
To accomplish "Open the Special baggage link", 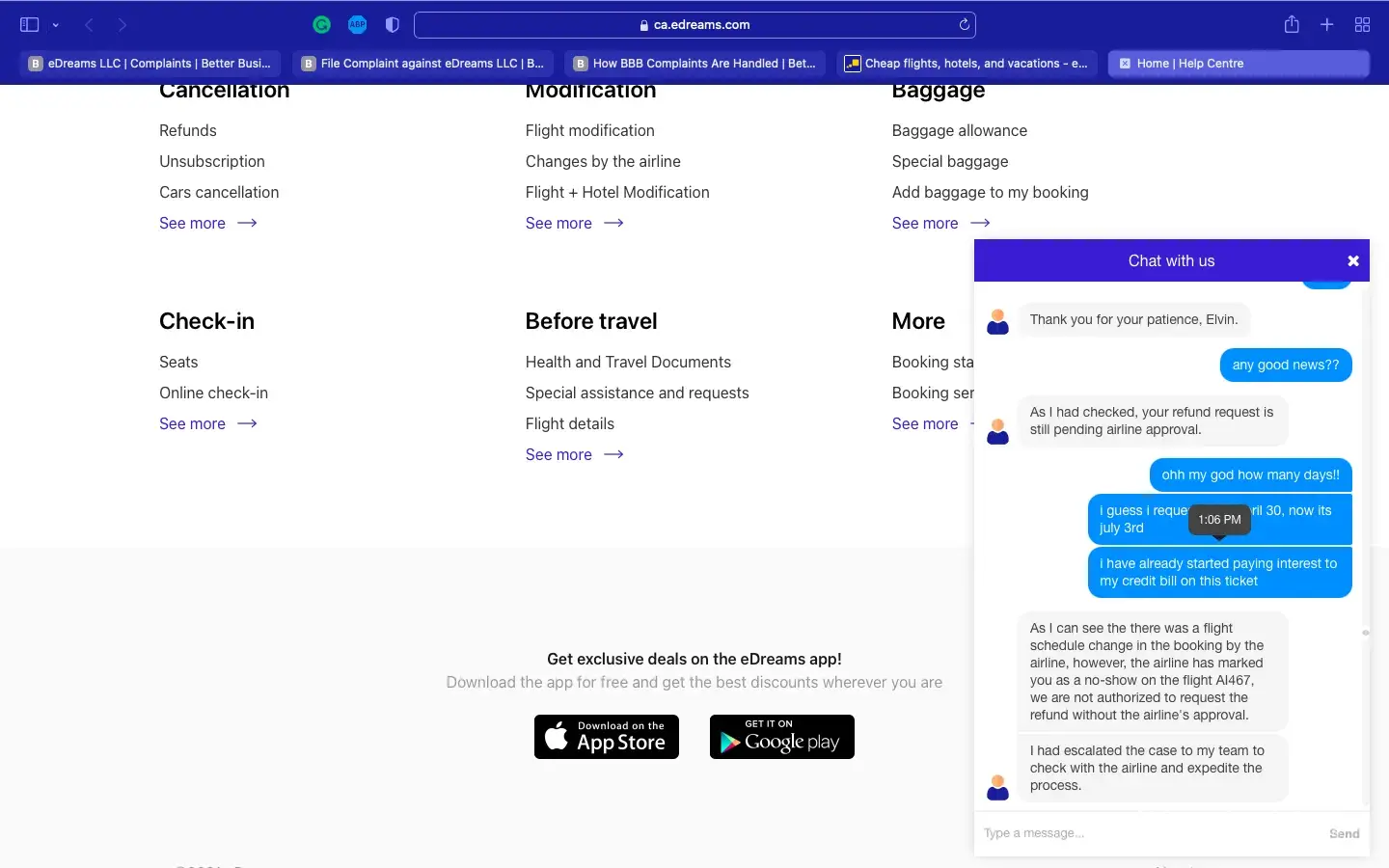I will (x=950, y=161).
